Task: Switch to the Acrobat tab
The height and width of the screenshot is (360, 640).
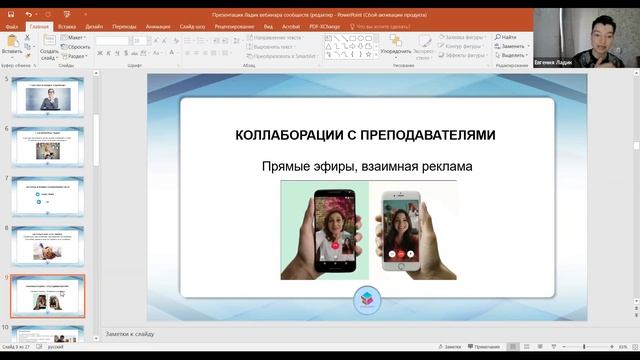Action: point(291,27)
